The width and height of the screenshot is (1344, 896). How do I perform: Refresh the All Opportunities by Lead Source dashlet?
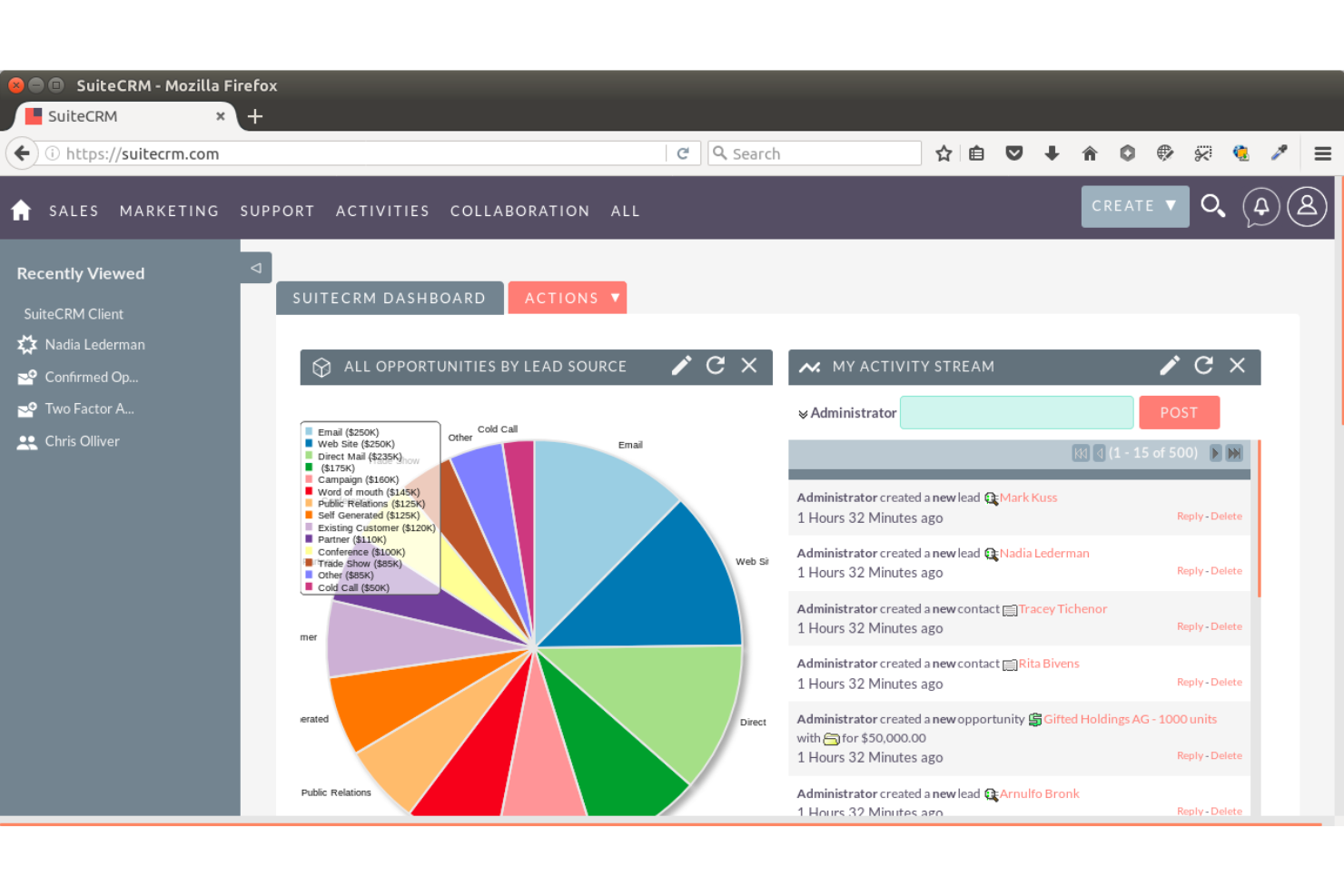pos(716,365)
